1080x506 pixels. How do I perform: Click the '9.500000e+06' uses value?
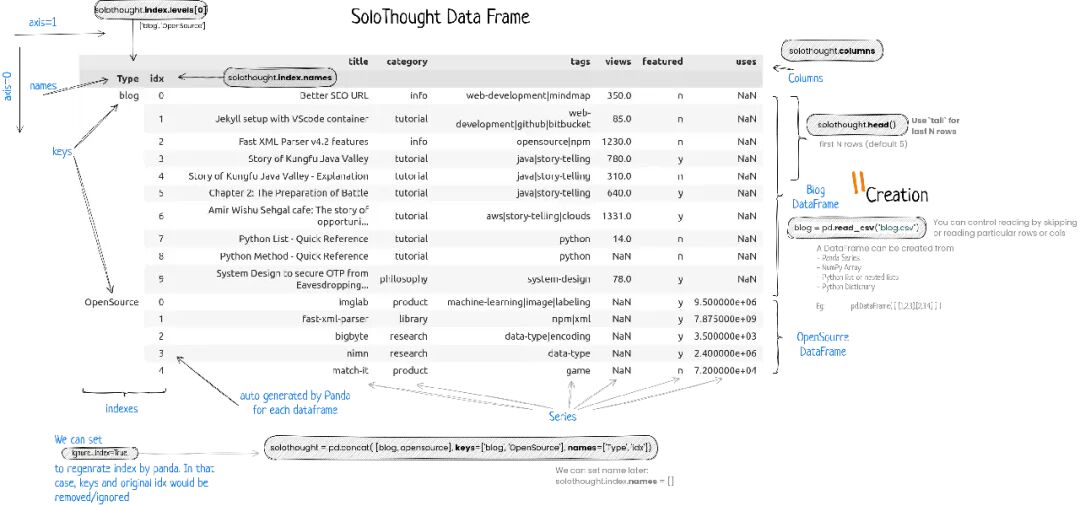tap(725, 302)
